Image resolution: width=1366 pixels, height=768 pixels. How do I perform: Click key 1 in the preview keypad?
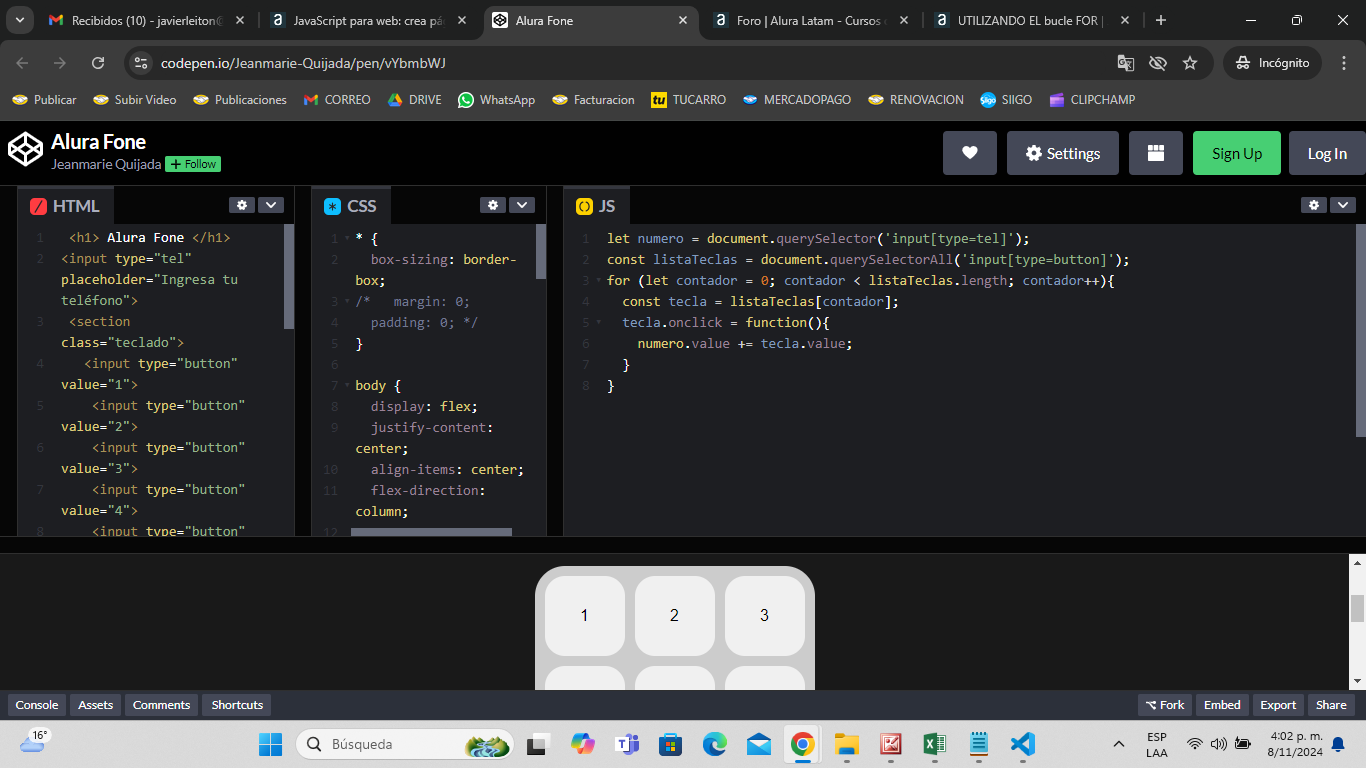click(x=585, y=615)
